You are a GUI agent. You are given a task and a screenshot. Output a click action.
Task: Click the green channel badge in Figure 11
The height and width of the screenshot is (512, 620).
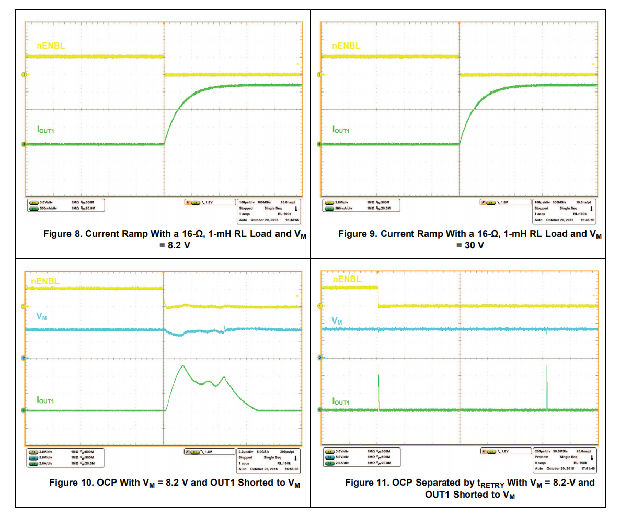(x=331, y=465)
